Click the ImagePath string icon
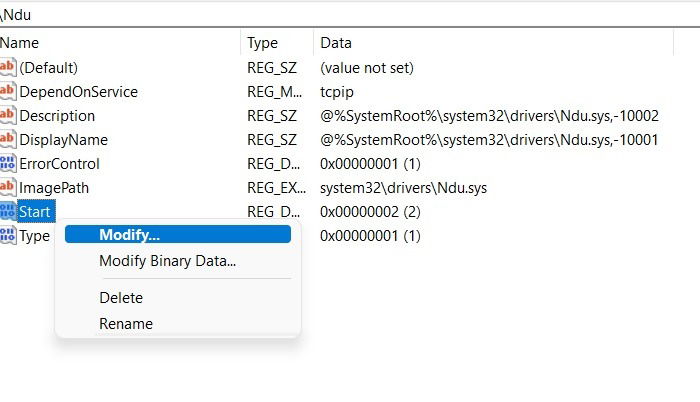700x402 pixels. [8, 188]
